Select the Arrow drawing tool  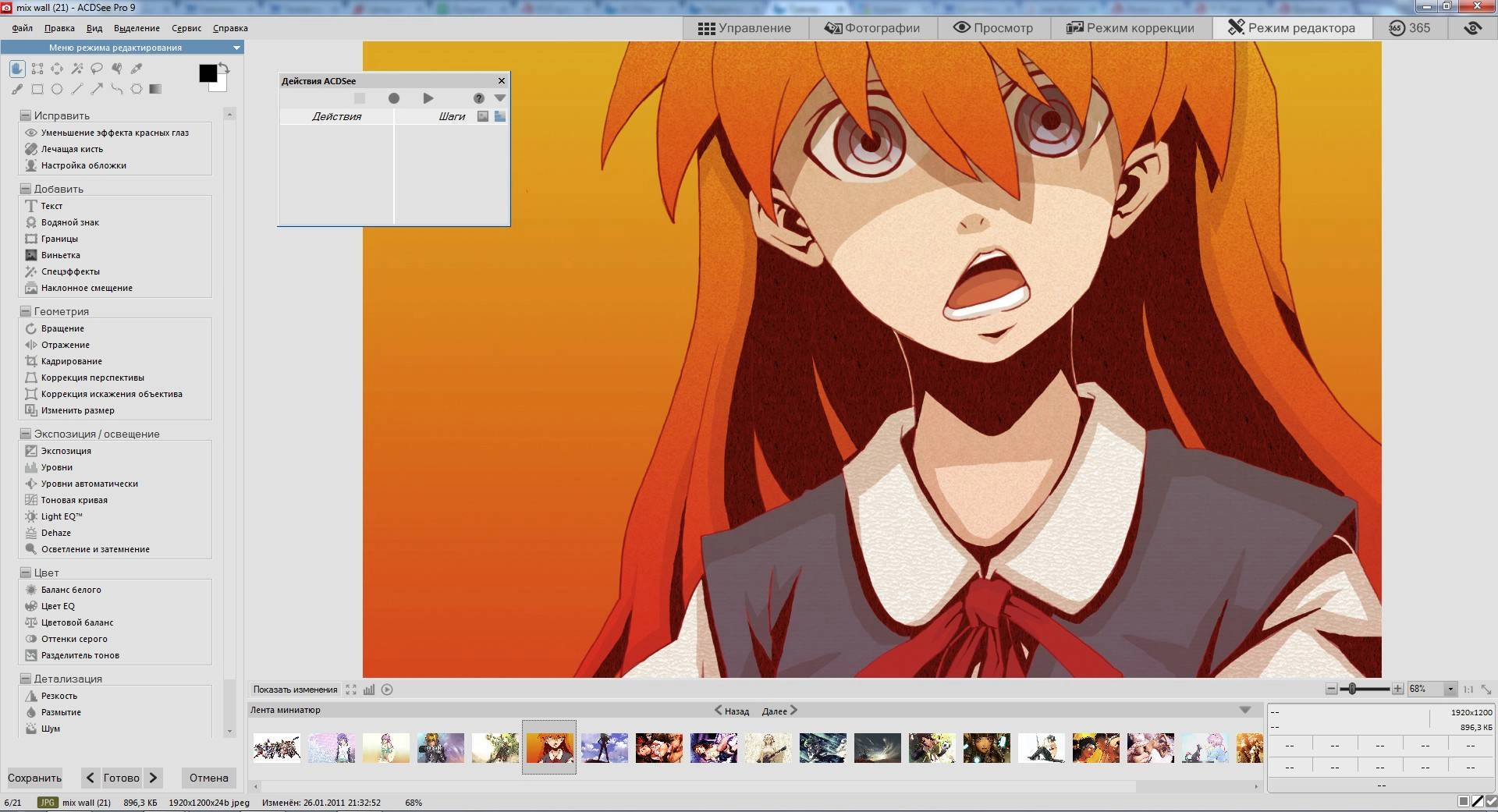coord(97,89)
